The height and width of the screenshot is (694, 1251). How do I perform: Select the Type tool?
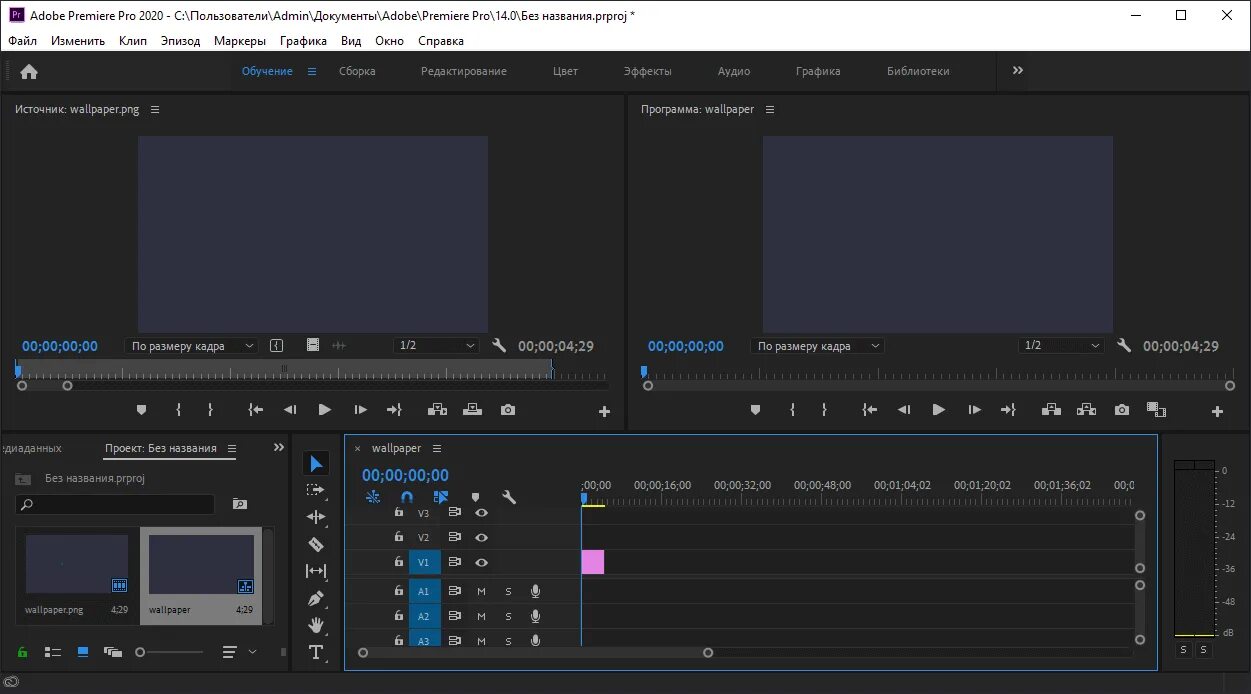click(x=316, y=652)
